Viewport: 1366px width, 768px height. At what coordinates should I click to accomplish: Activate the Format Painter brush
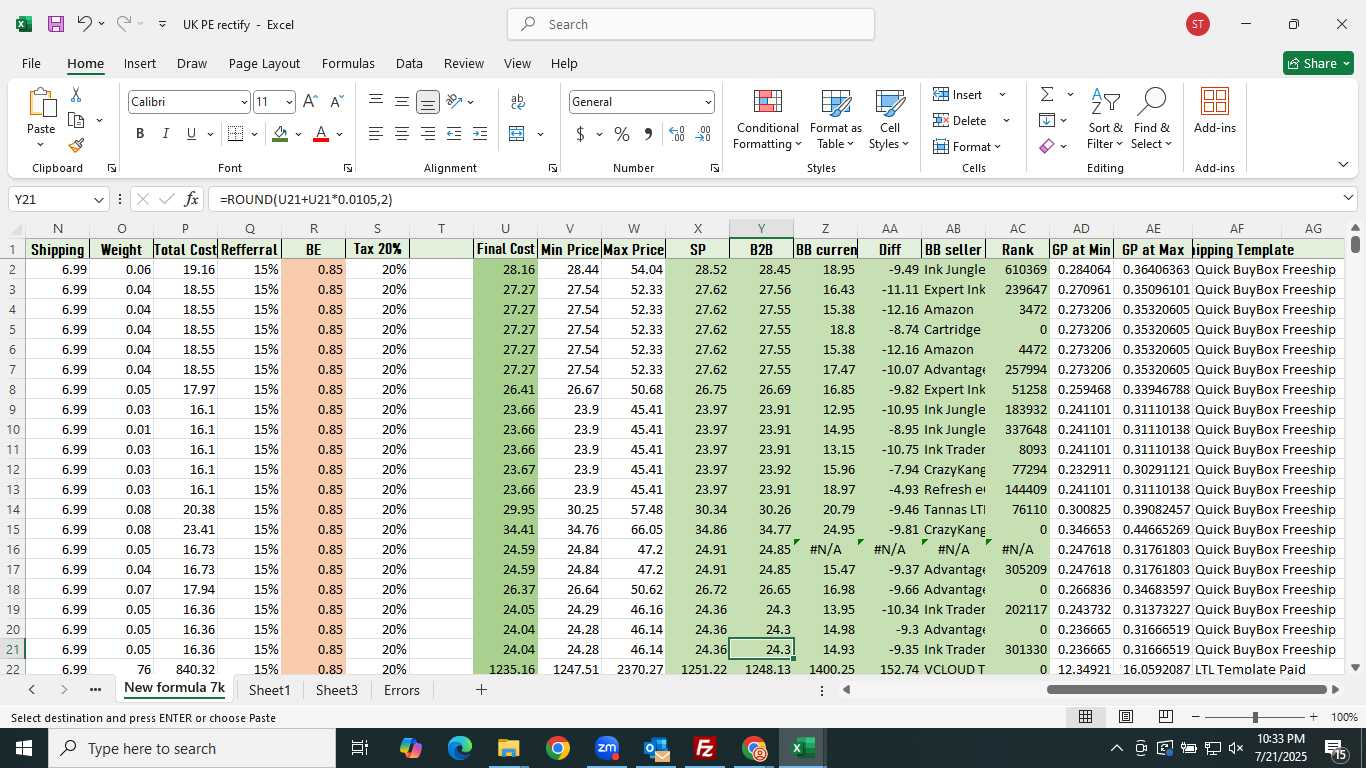coord(76,145)
